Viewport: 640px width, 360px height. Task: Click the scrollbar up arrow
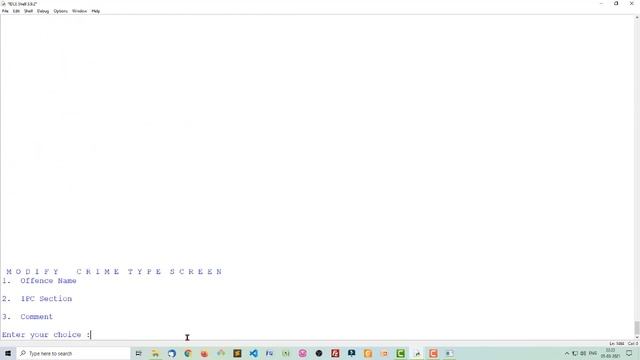click(x=637, y=18)
